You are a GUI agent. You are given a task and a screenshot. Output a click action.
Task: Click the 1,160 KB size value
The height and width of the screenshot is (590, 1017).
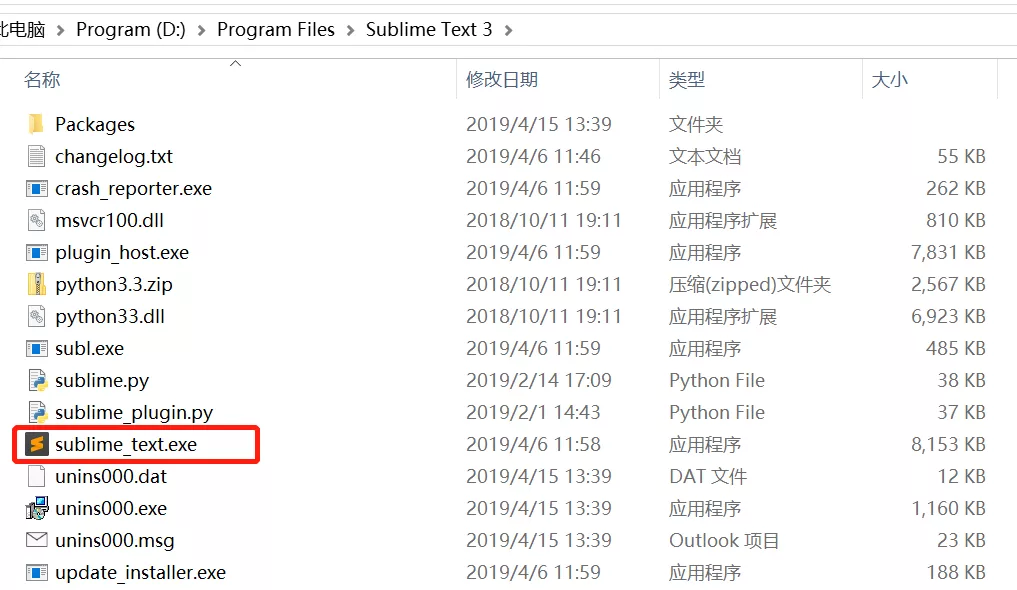(x=948, y=508)
